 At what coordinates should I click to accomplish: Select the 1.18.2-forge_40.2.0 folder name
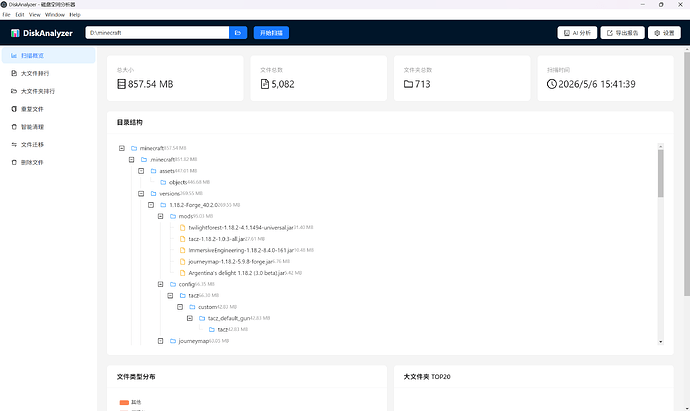194,205
